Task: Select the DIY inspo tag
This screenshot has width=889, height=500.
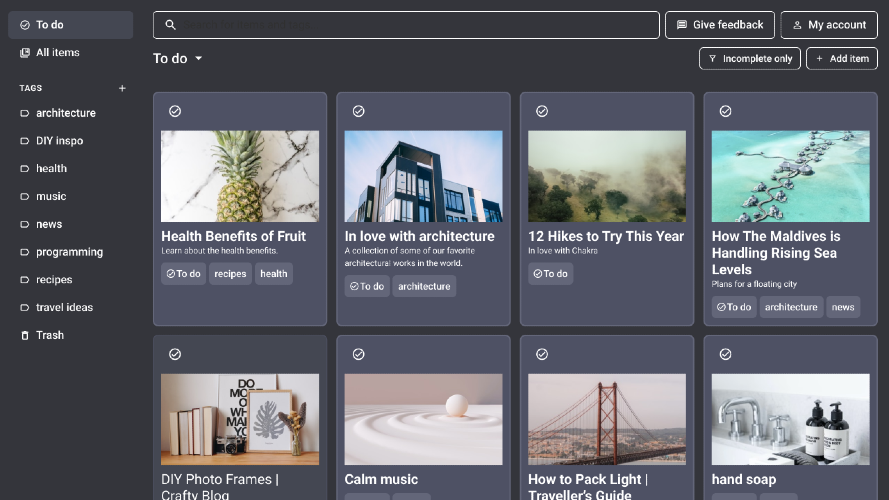Action: click(x=70, y=141)
